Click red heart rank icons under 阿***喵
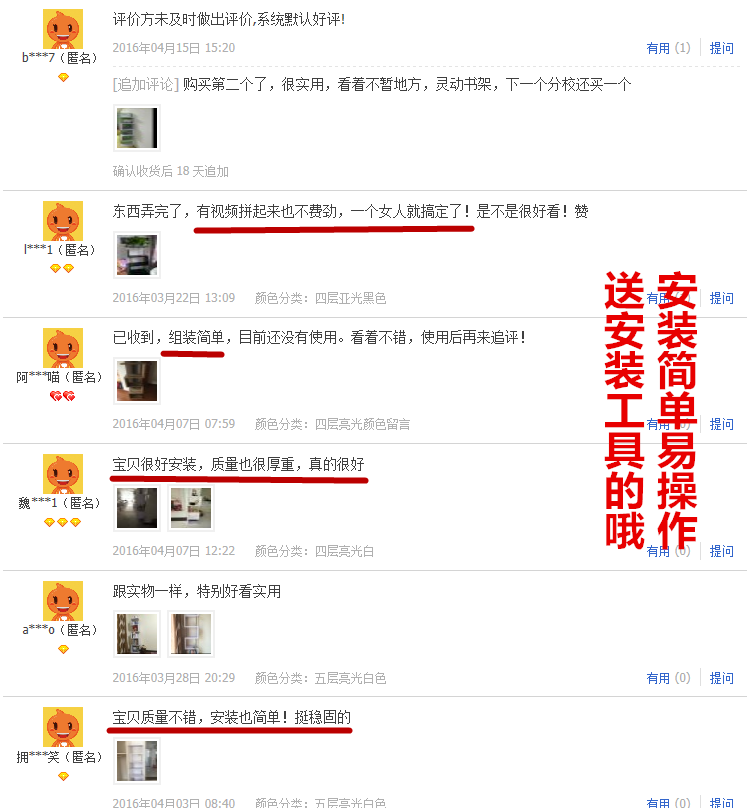The width and height of the screenshot is (747, 808). (62, 396)
